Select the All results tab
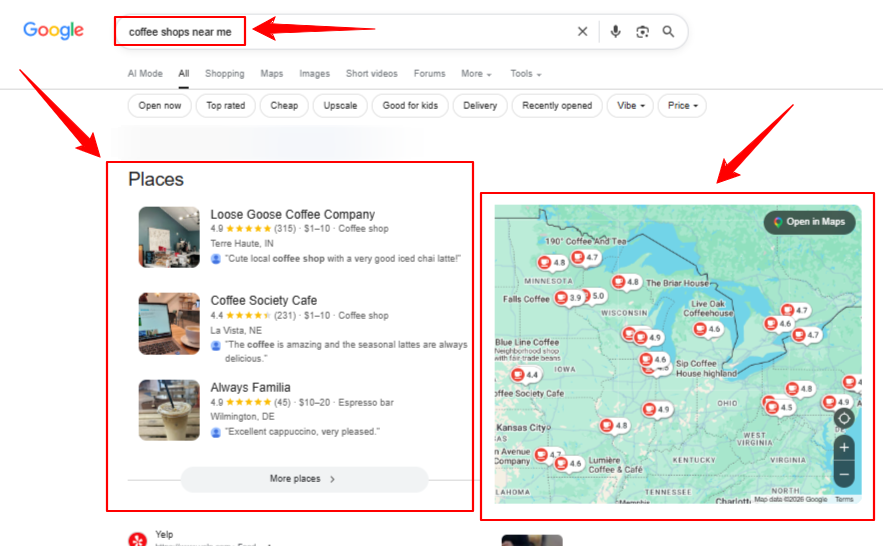 [184, 74]
